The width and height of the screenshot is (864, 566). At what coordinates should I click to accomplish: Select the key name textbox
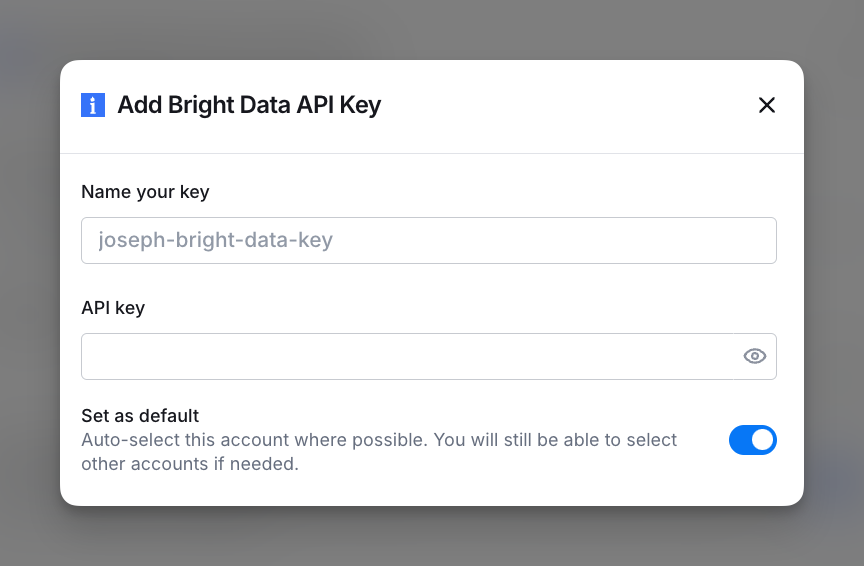[428, 240]
